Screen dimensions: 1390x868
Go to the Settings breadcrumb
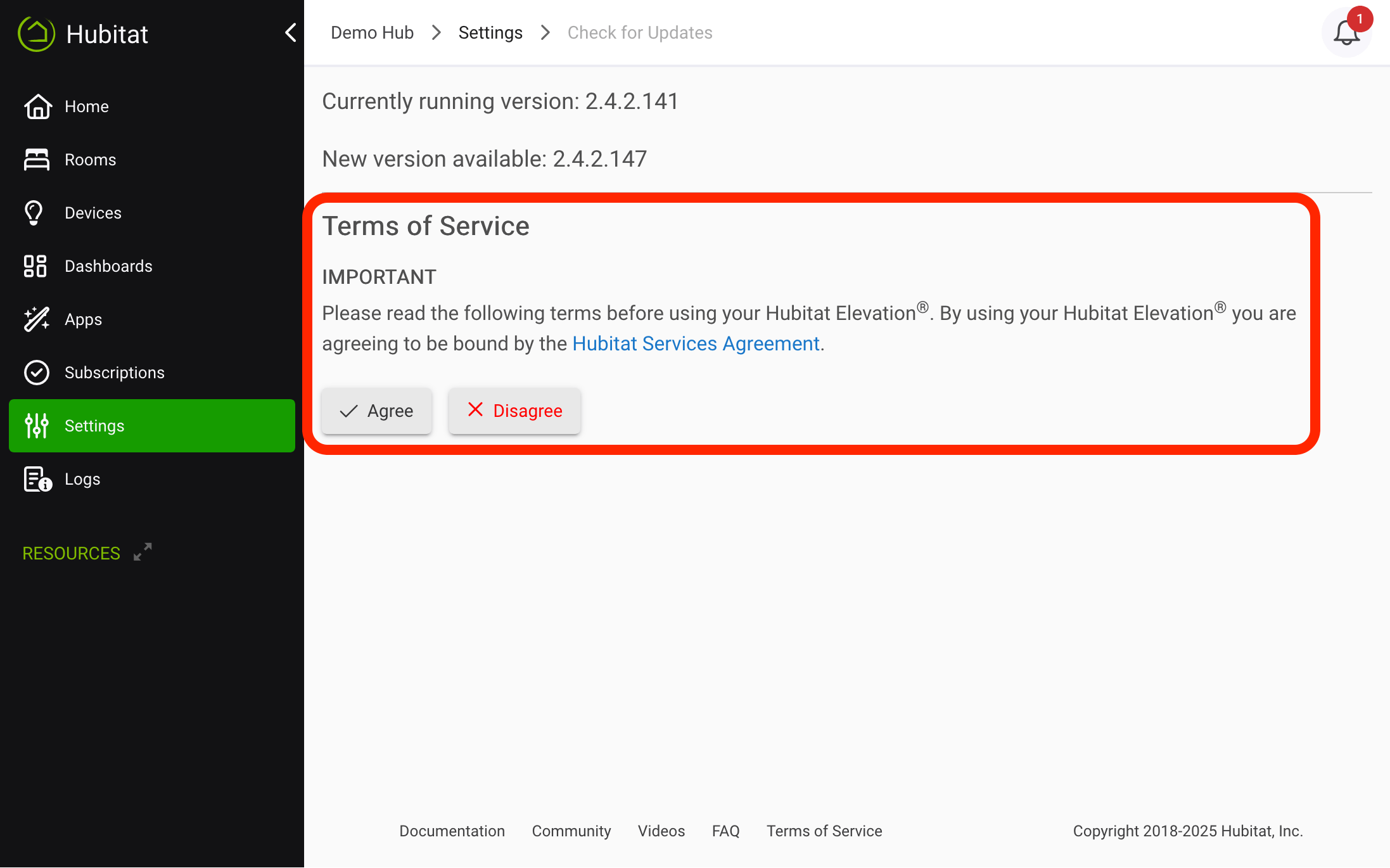click(490, 32)
